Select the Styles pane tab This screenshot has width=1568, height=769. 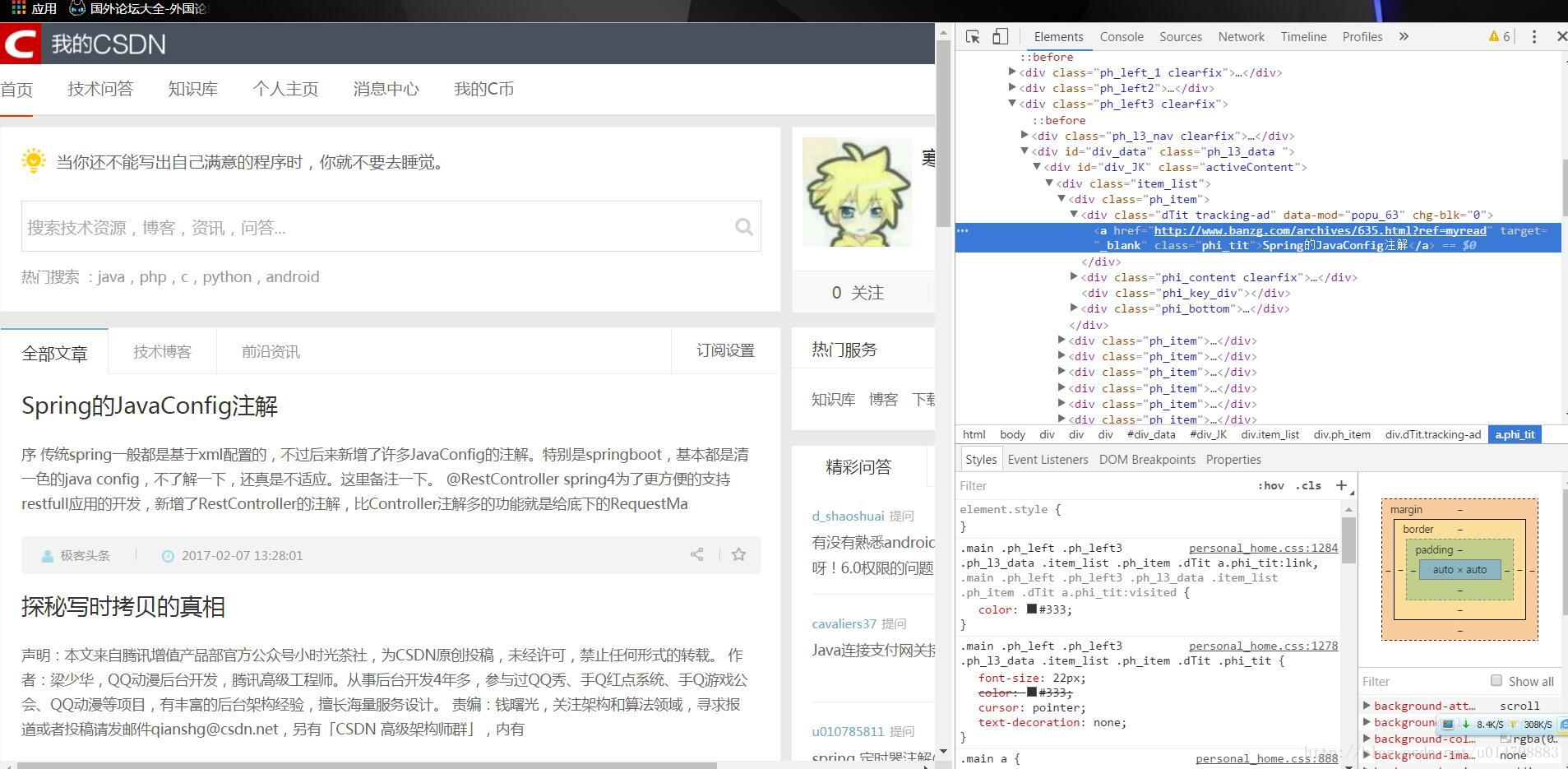981,460
